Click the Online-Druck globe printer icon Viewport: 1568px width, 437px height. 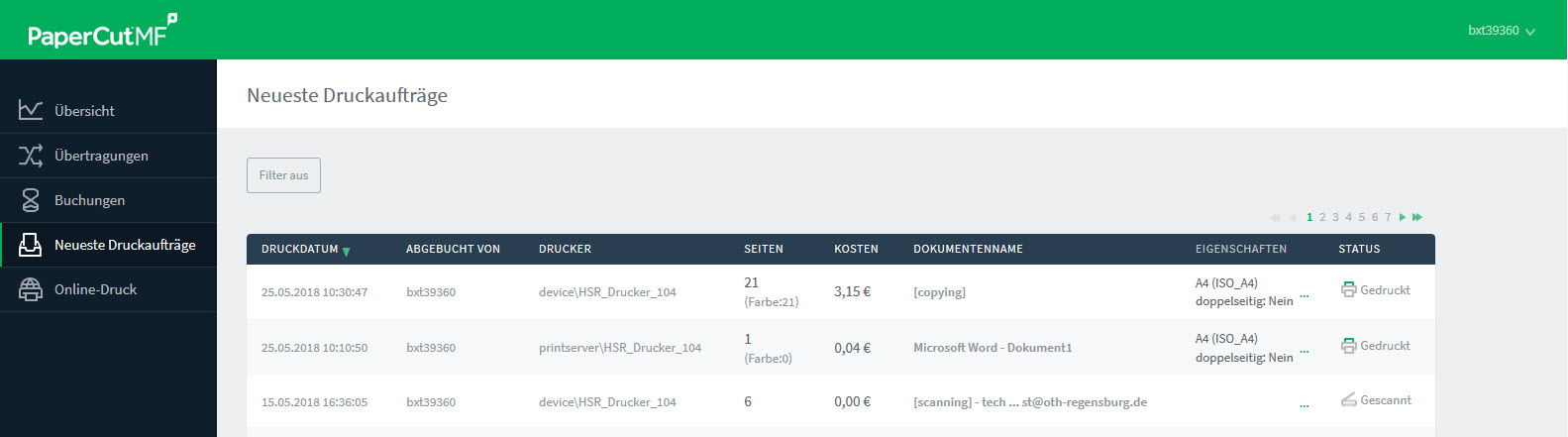point(31,289)
